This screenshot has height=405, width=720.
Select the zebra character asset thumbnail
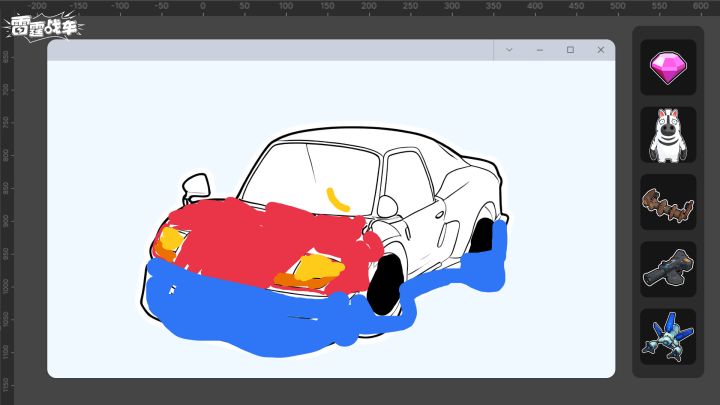pyautogui.click(x=668, y=135)
